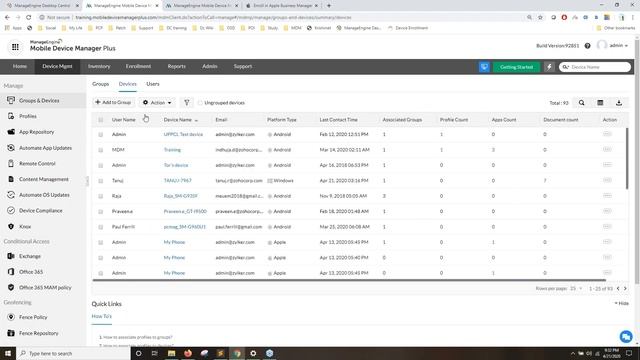Click the table horizontal scrollbar
This screenshot has height=360, width=640.
[x=349, y=280]
